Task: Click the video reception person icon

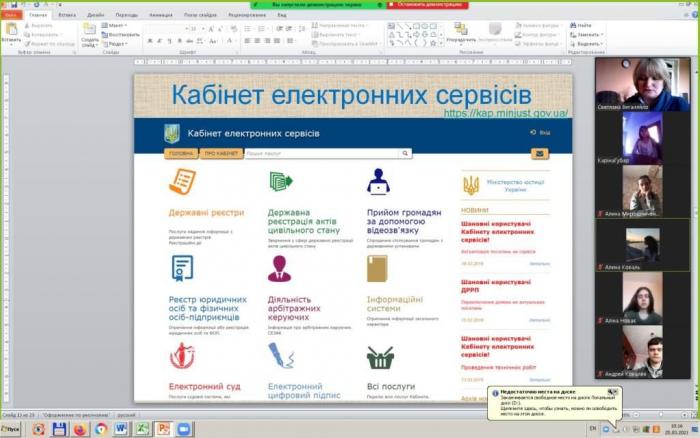Action: coord(378,181)
